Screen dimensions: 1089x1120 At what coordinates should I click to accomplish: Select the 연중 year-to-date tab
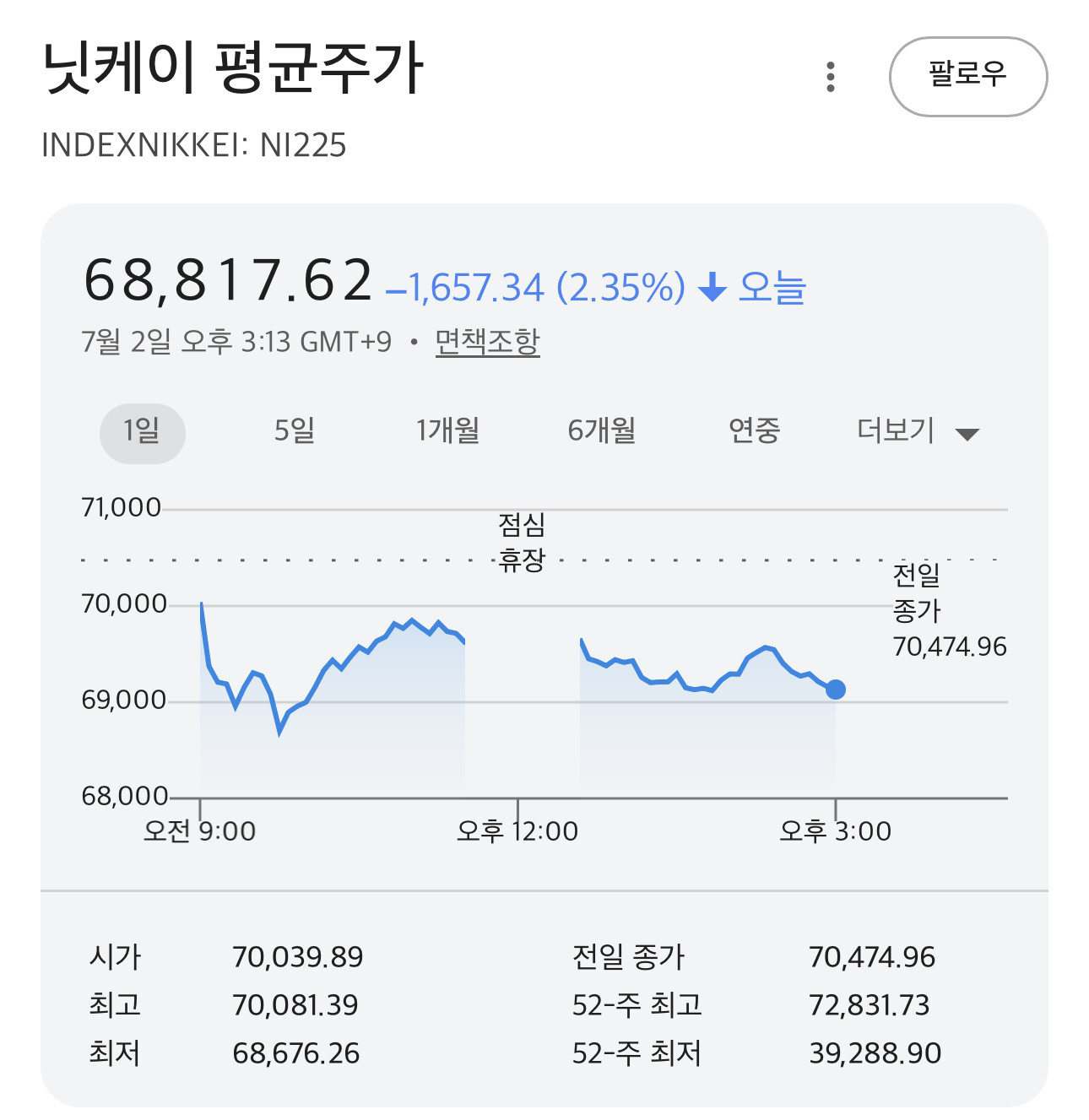[x=755, y=431]
